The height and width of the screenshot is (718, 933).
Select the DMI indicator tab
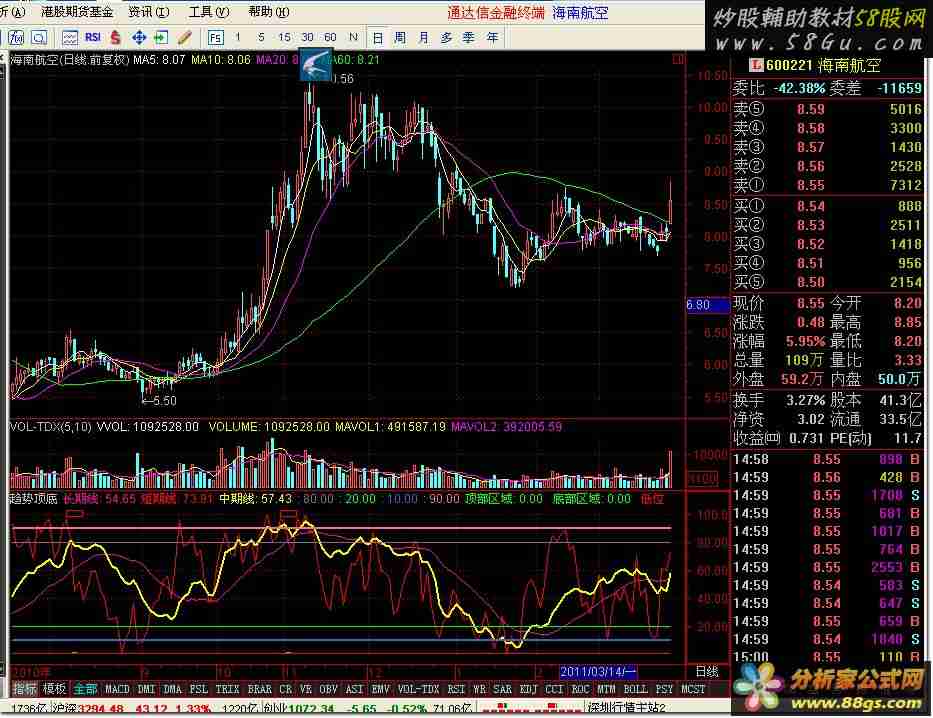[146, 689]
